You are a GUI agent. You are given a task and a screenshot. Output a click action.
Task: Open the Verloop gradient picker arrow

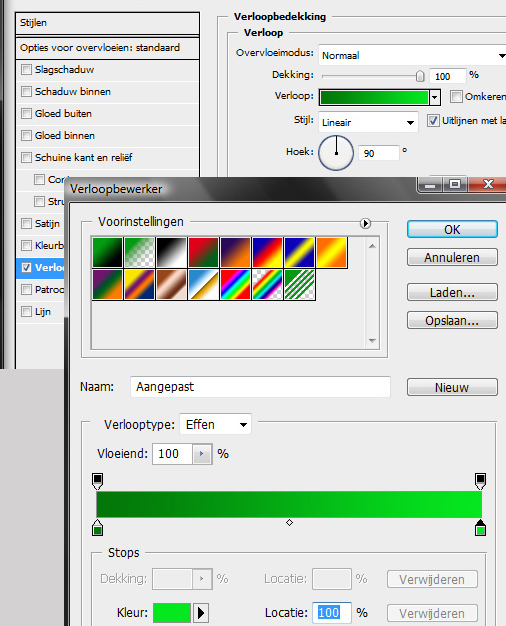click(x=435, y=97)
